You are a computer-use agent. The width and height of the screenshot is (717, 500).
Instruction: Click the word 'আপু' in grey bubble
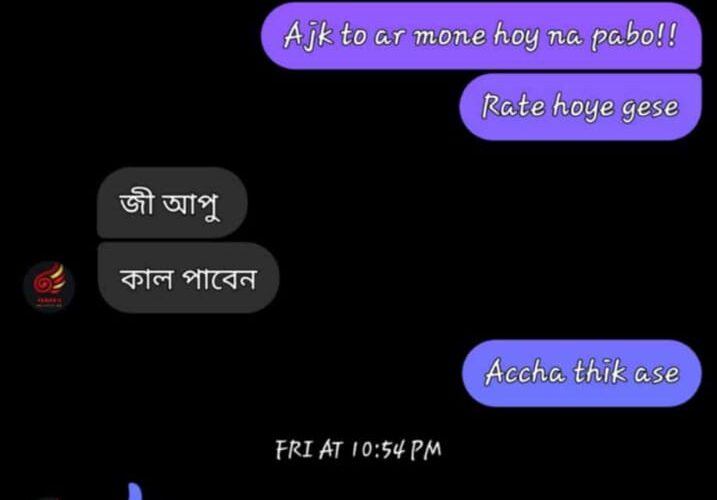(191, 204)
